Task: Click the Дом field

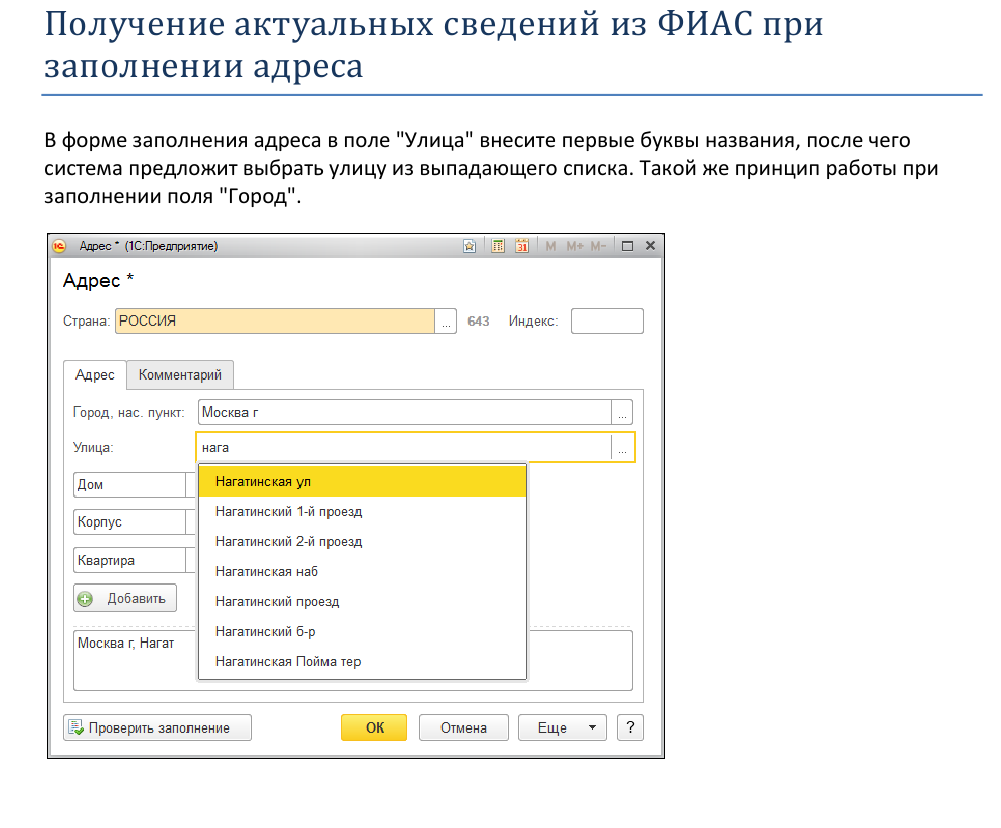Action: (x=130, y=485)
